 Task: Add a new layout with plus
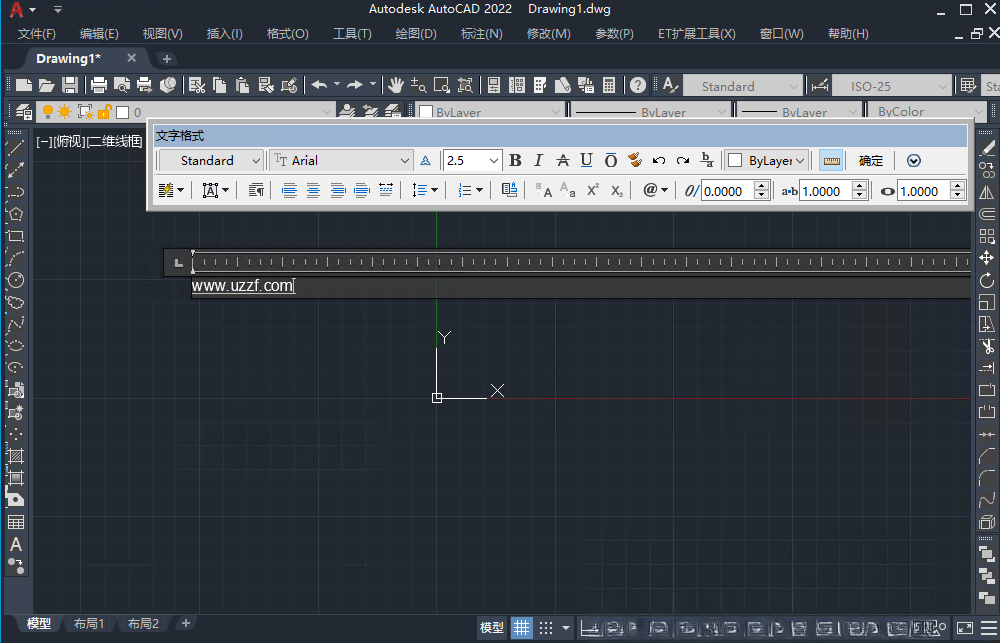186,623
